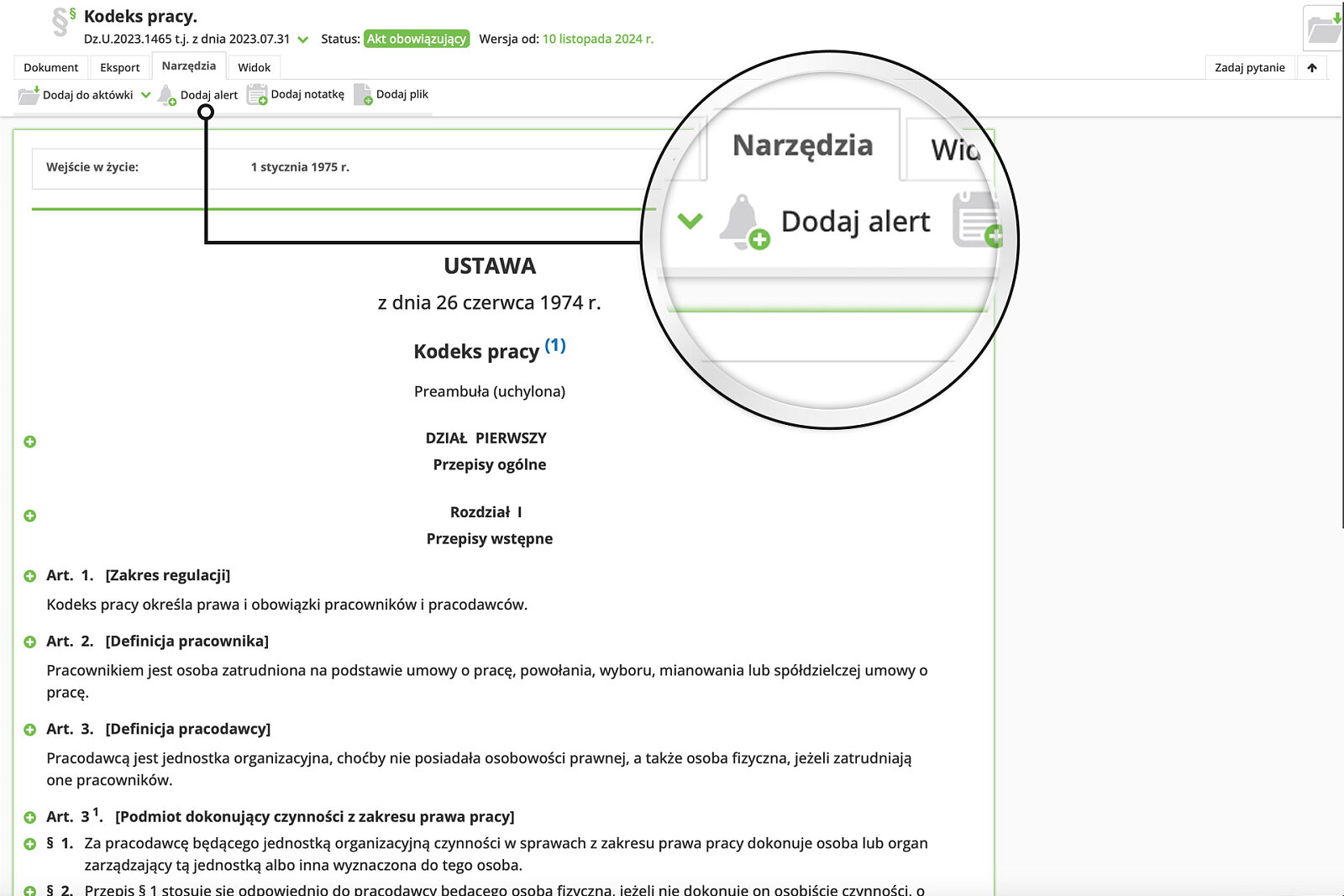Click the Zadaj pytanie button

[x=1249, y=68]
